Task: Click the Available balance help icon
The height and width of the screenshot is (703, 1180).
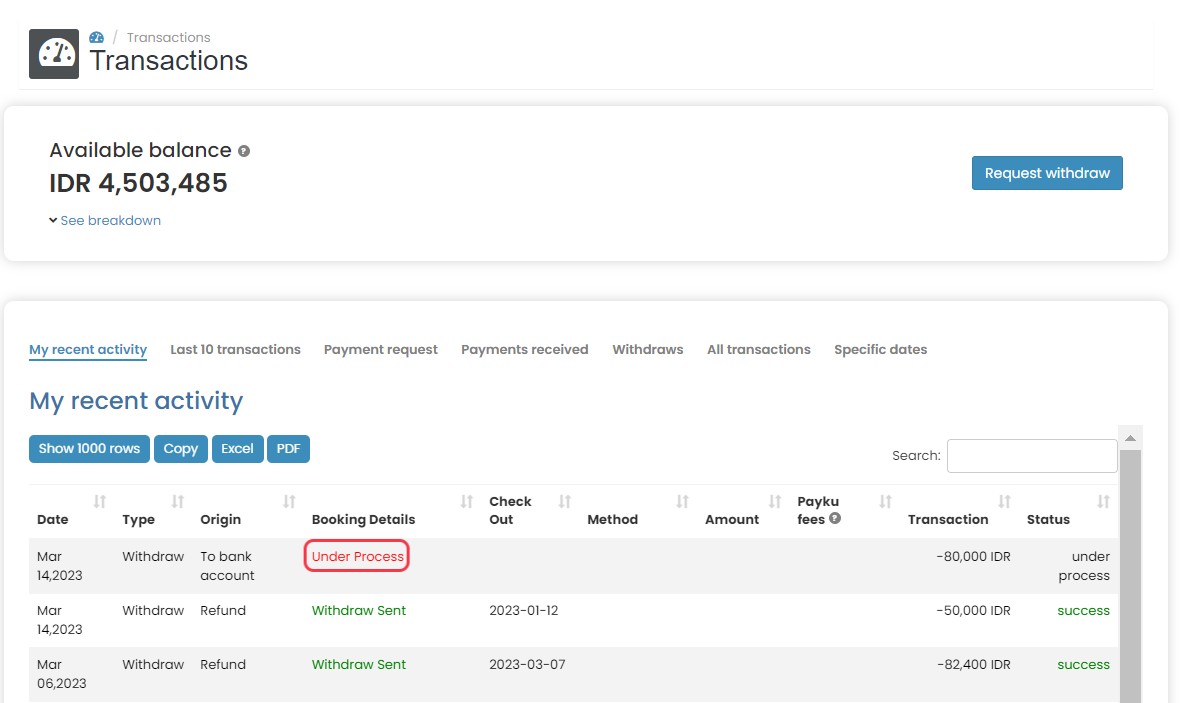Action: [244, 151]
